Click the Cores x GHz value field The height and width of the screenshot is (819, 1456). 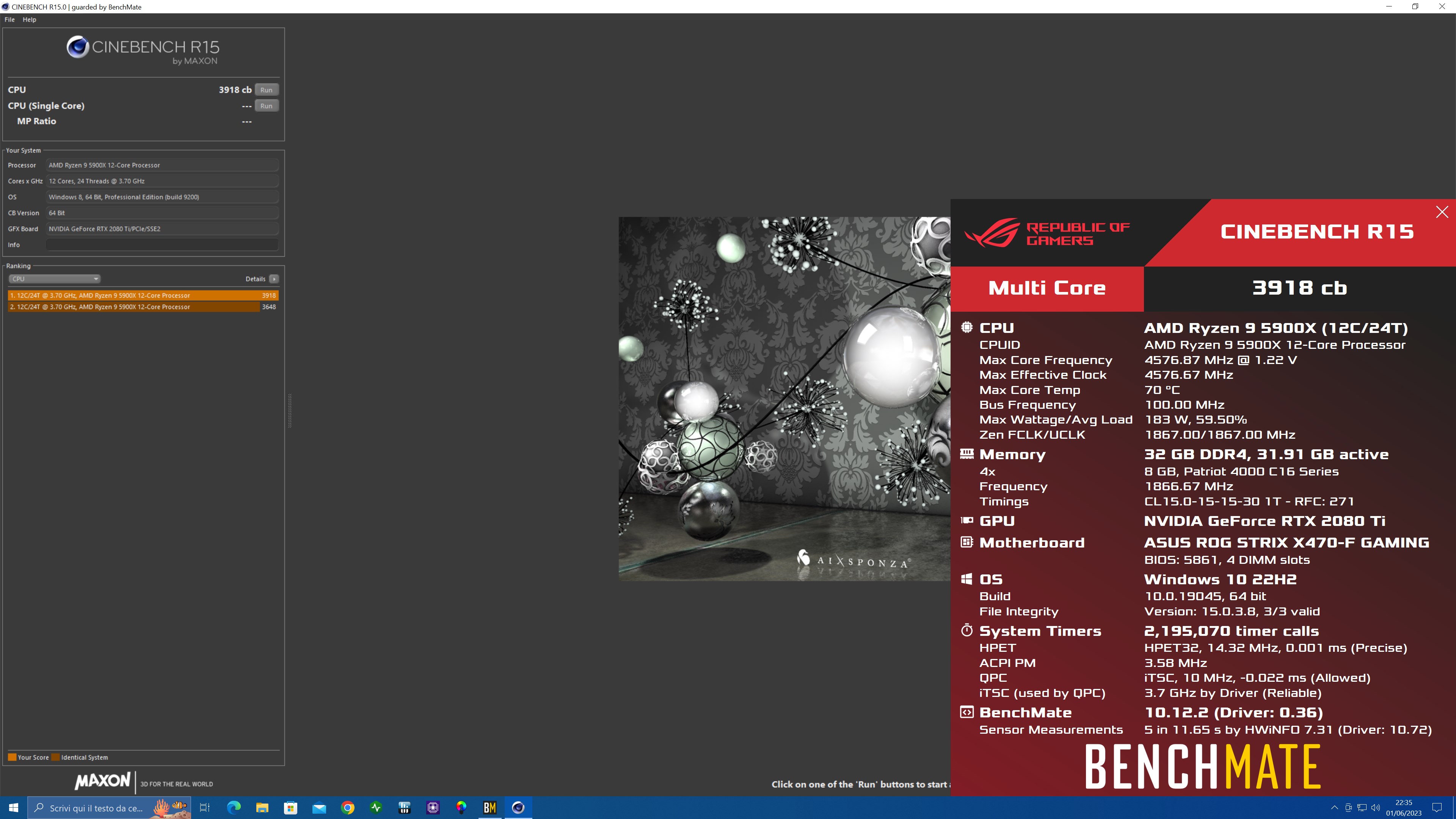click(x=162, y=181)
